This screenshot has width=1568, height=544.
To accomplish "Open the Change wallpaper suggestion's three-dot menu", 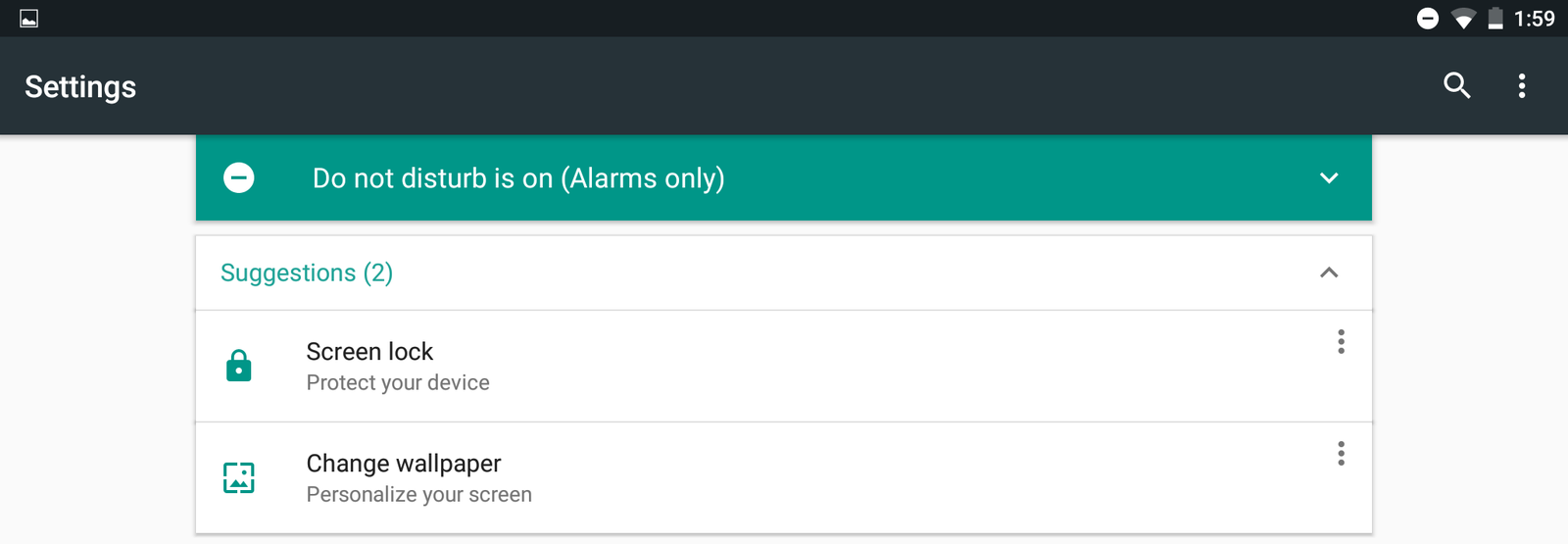I will (1341, 454).
